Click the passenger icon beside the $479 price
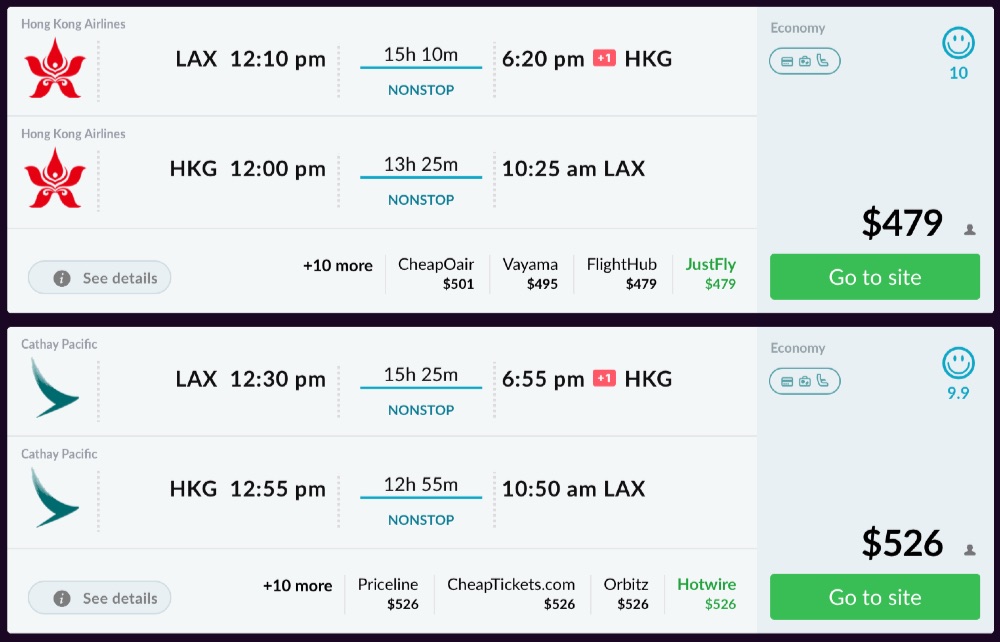 pos(969,230)
